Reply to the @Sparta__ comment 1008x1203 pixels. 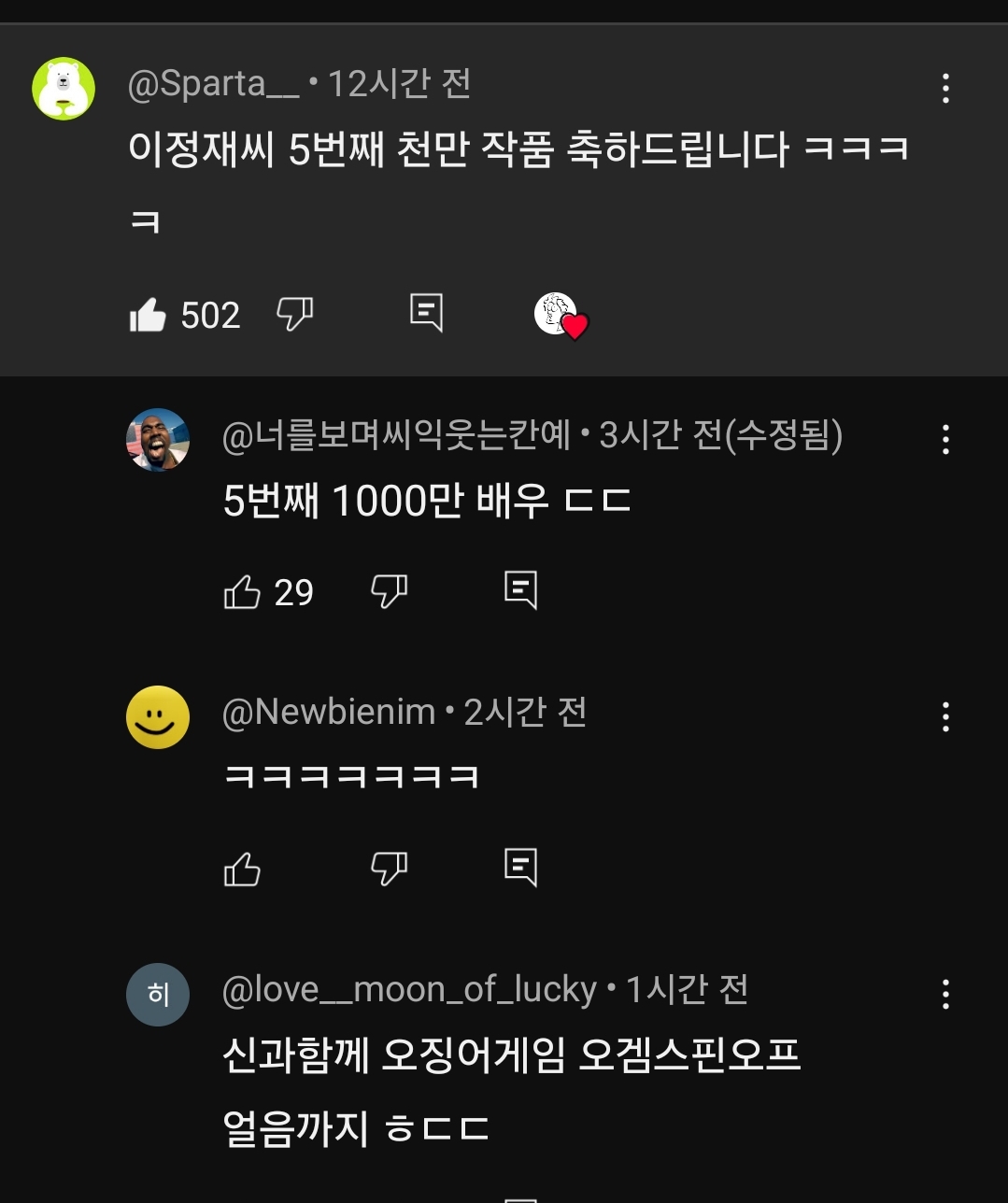427,313
